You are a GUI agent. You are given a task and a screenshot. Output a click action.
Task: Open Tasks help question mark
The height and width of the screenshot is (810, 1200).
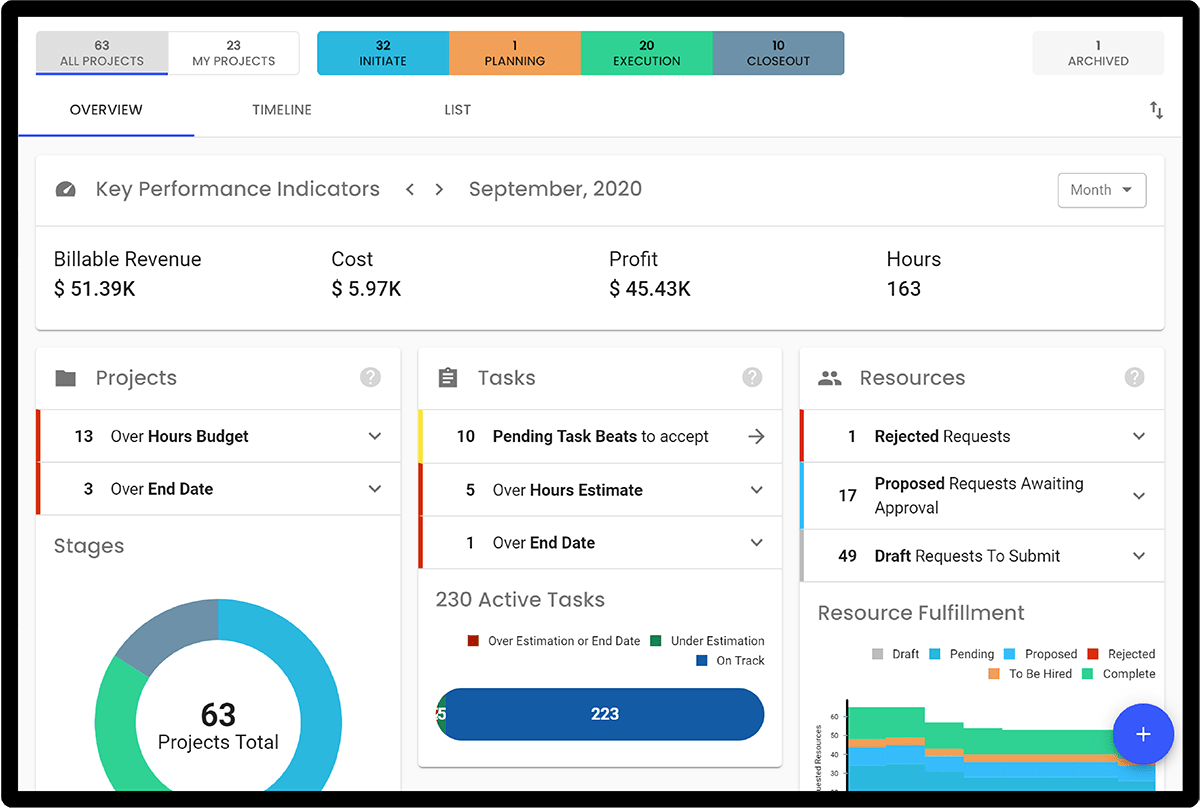tap(753, 377)
